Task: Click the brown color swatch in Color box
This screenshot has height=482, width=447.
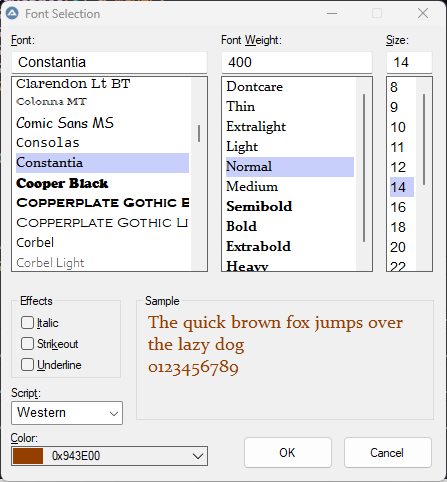Action: point(28,456)
